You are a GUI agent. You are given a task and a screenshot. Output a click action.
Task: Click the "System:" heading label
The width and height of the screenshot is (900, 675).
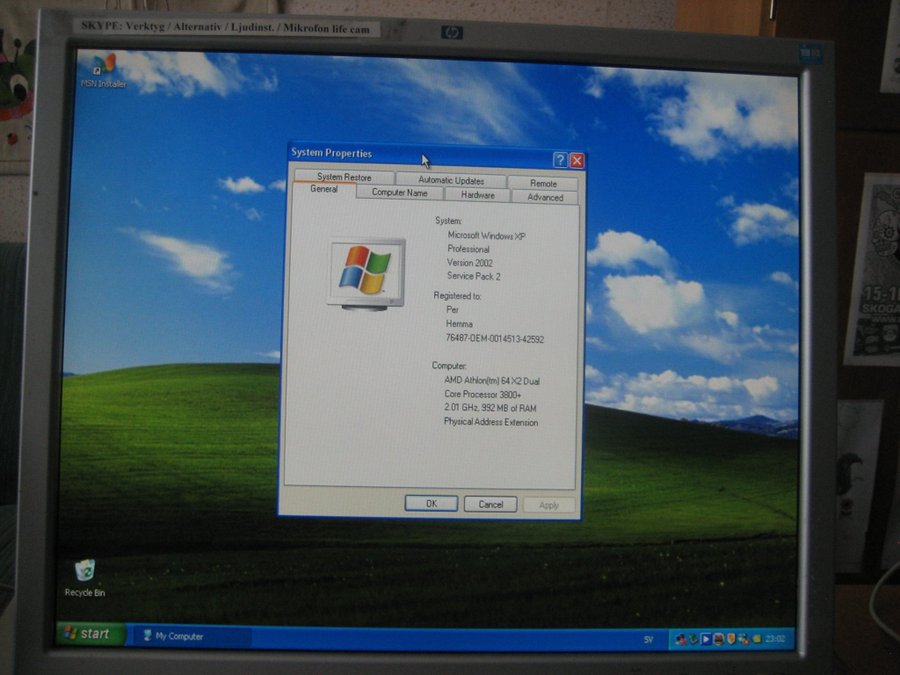tap(448, 220)
